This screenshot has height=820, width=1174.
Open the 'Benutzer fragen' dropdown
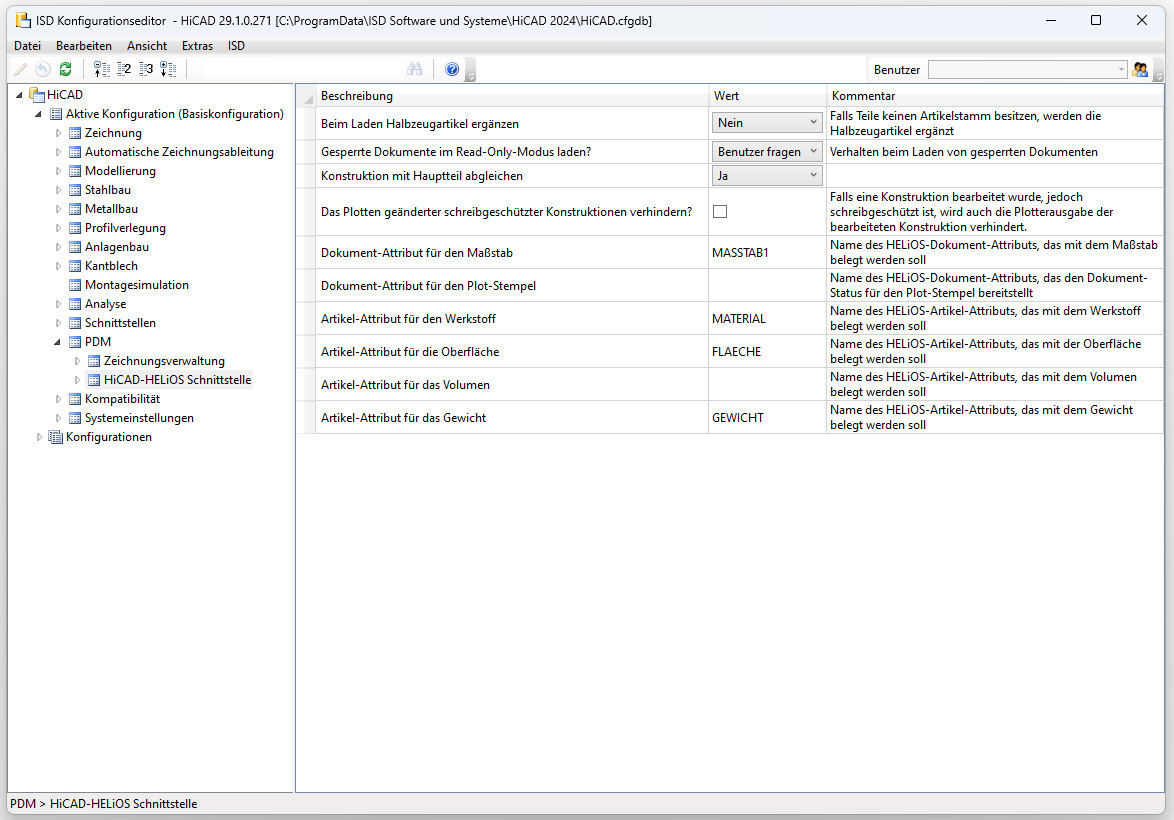coord(767,152)
